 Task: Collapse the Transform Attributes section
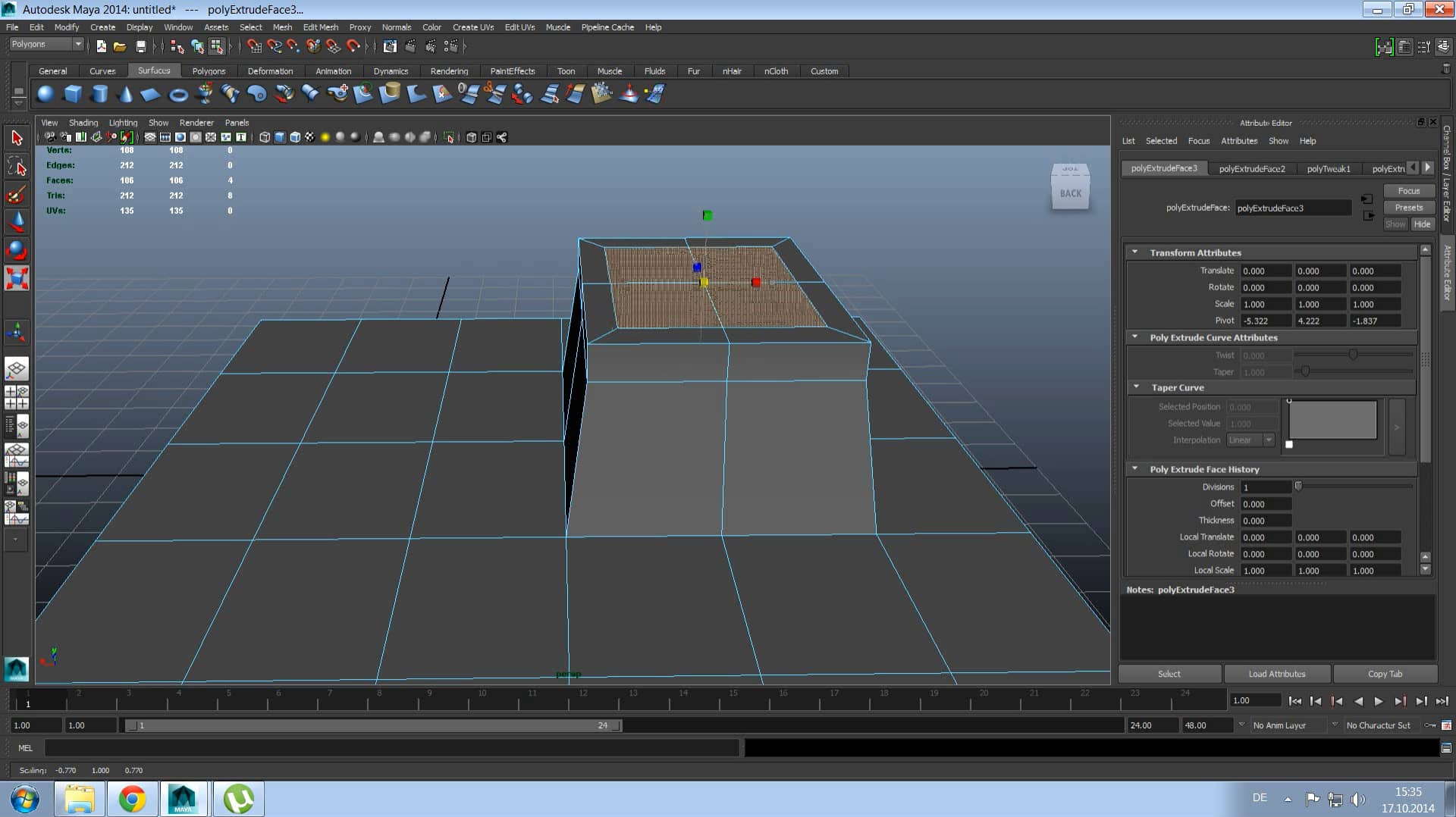tap(1135, 252)
